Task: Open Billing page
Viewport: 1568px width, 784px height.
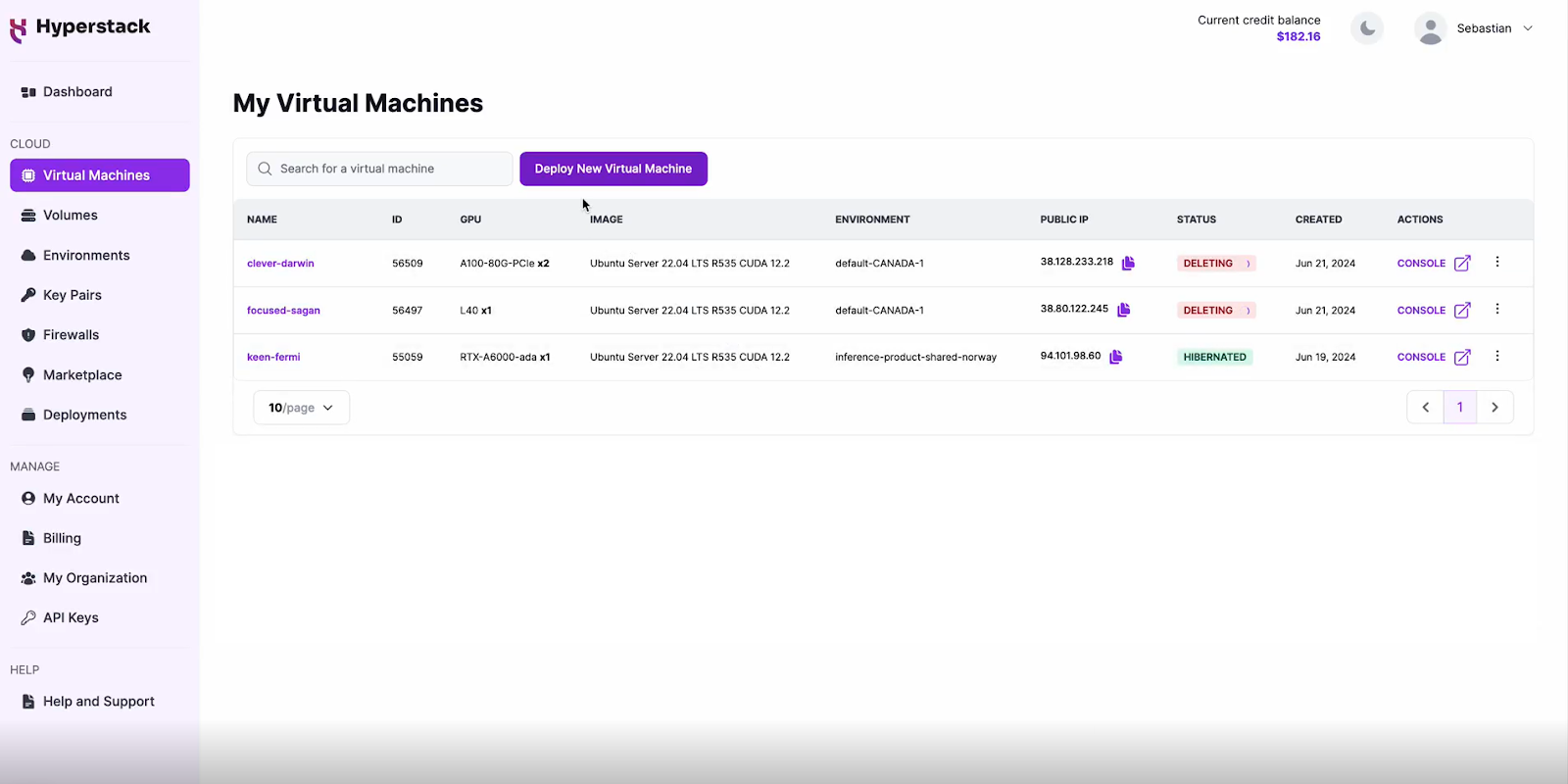Action: coord(99,538)
